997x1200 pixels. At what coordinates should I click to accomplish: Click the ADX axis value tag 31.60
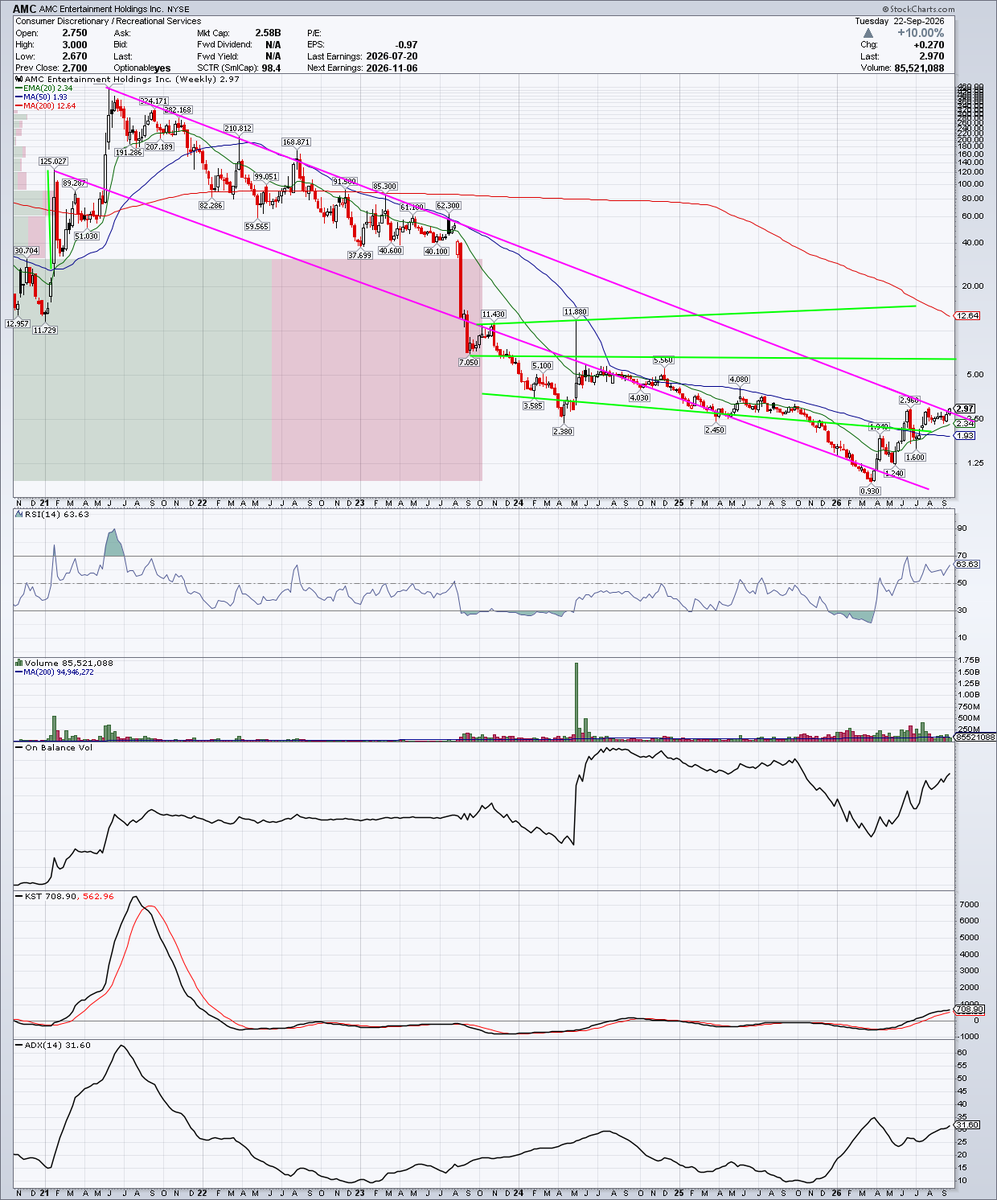pos(967,1124)
